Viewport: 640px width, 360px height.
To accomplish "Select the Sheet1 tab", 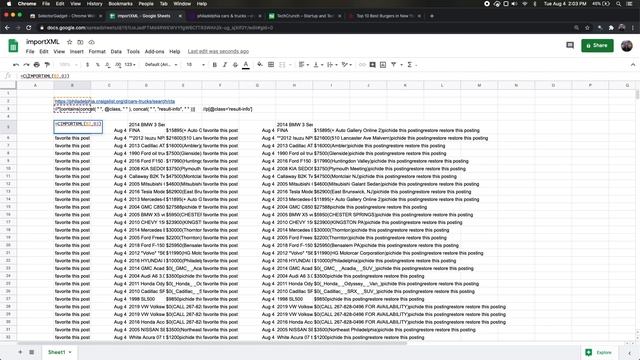I will (x=59, y=352).
